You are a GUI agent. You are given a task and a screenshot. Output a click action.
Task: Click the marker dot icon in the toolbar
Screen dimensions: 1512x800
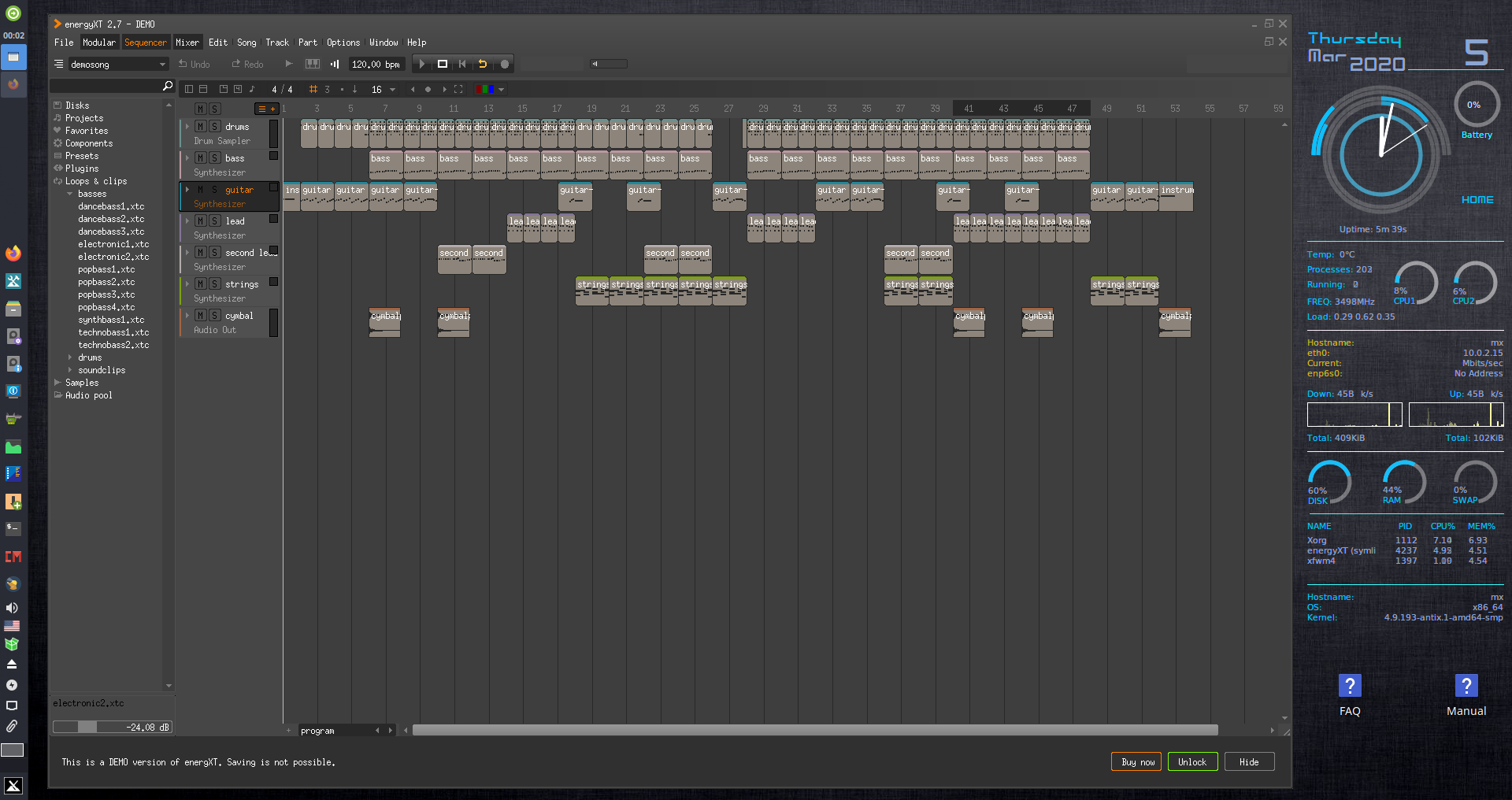pos(428,90)
